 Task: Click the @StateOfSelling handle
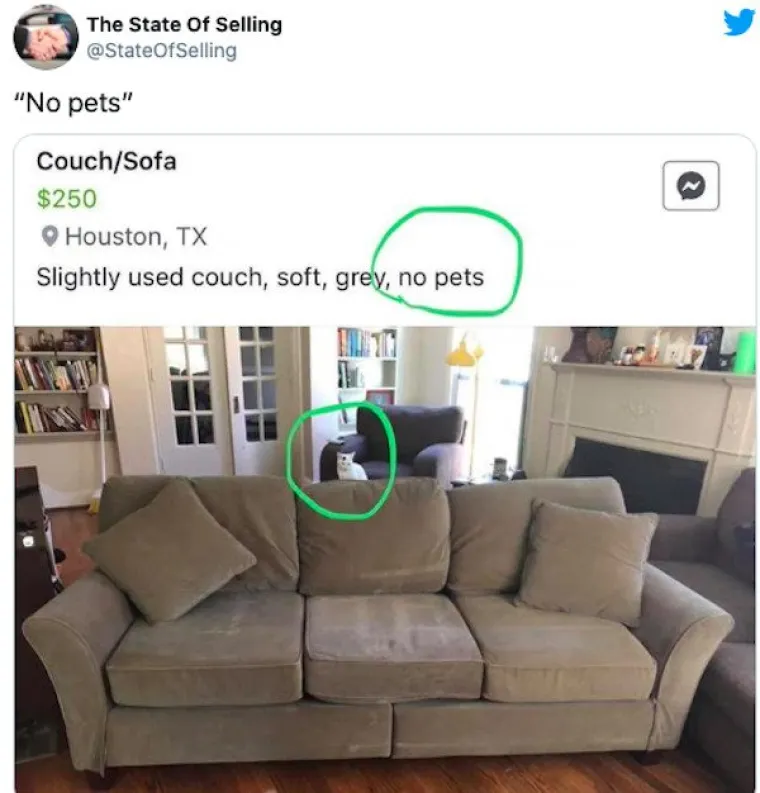(162, 51)
